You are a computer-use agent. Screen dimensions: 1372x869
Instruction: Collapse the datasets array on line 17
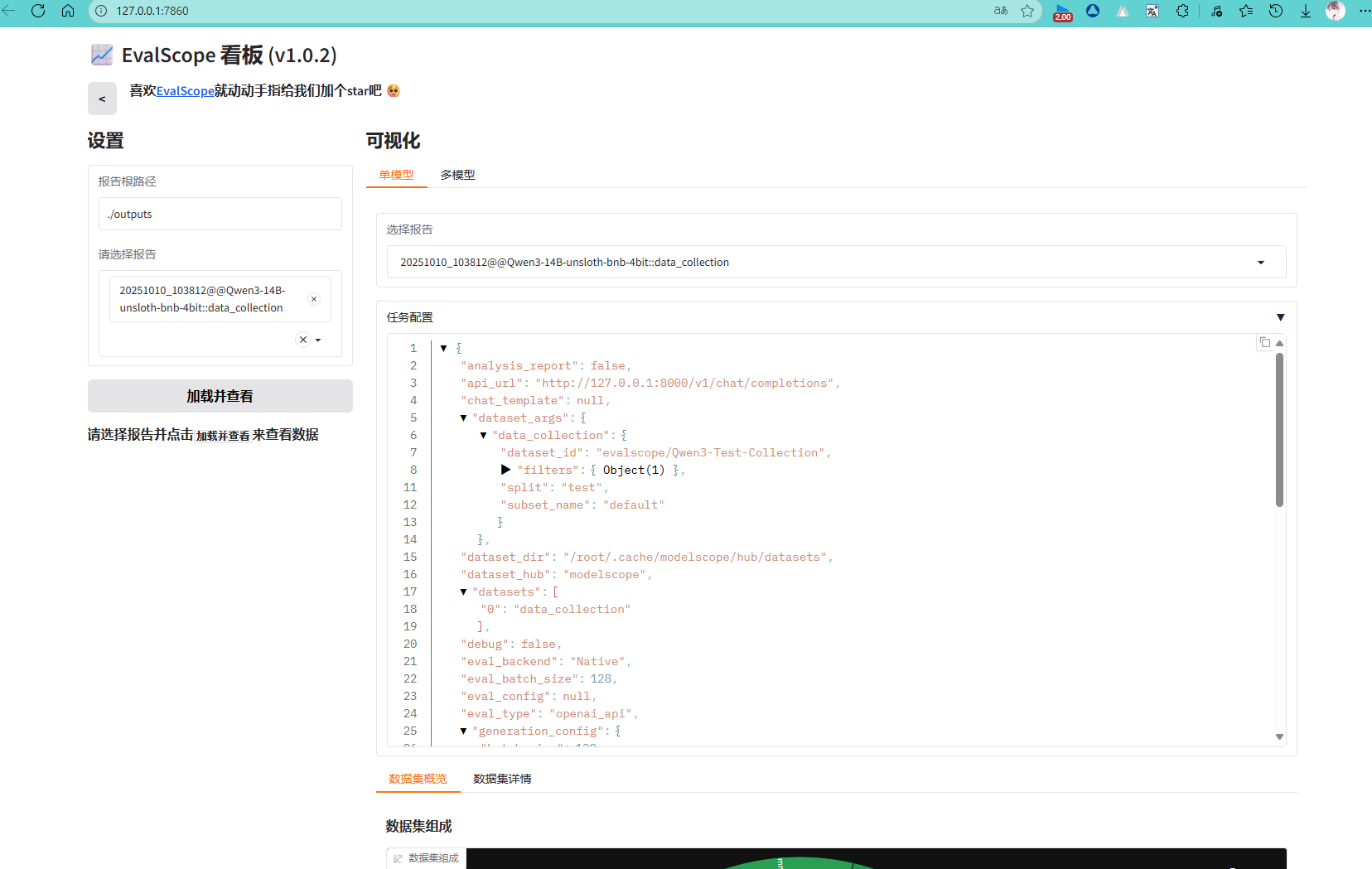(463, 591)
